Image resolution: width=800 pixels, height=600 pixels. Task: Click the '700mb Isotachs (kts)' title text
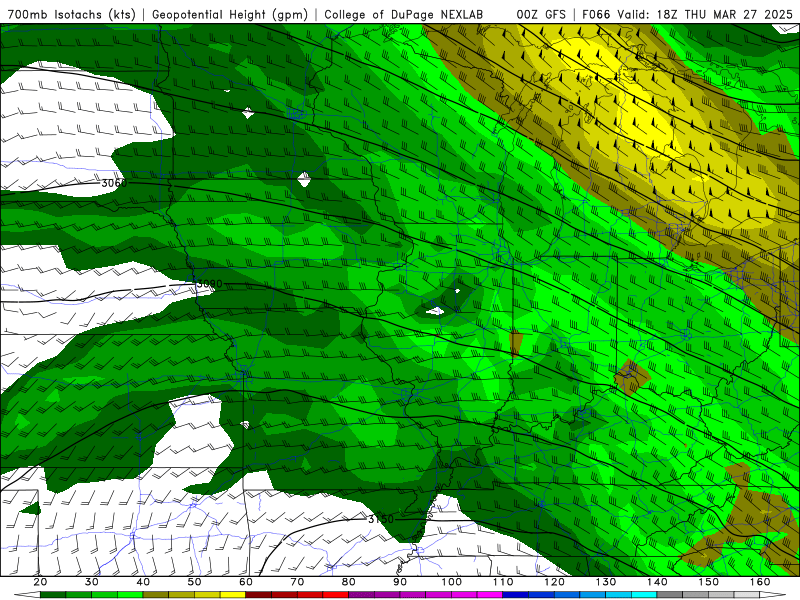[x=72, y=14]
